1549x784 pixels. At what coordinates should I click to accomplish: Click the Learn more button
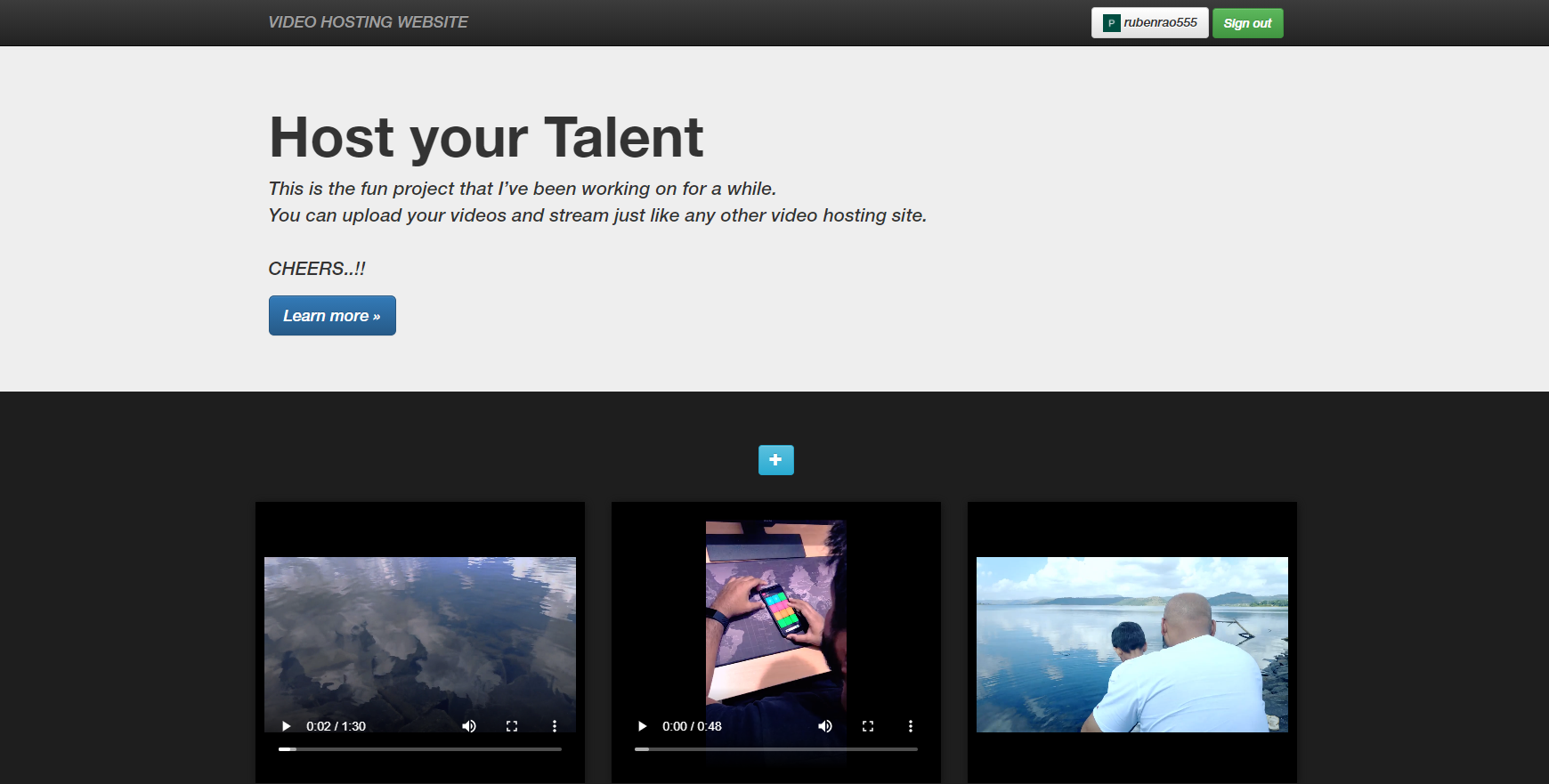[332, 316]
